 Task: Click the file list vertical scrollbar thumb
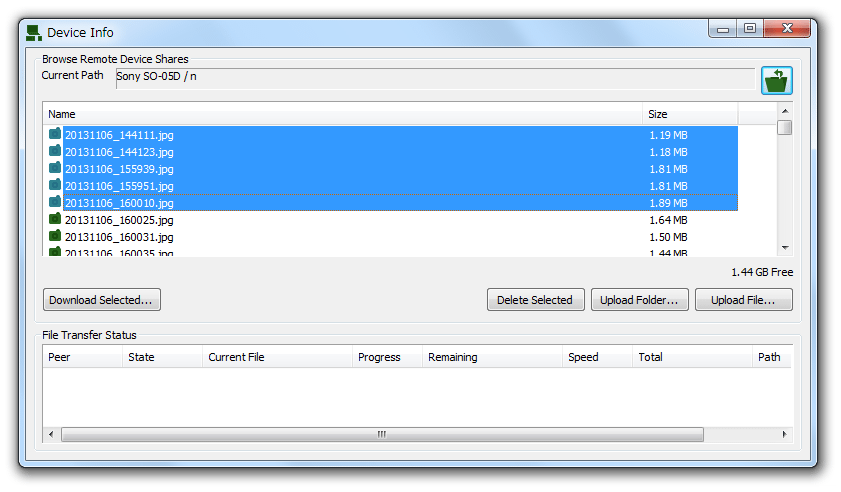point(785,128)
